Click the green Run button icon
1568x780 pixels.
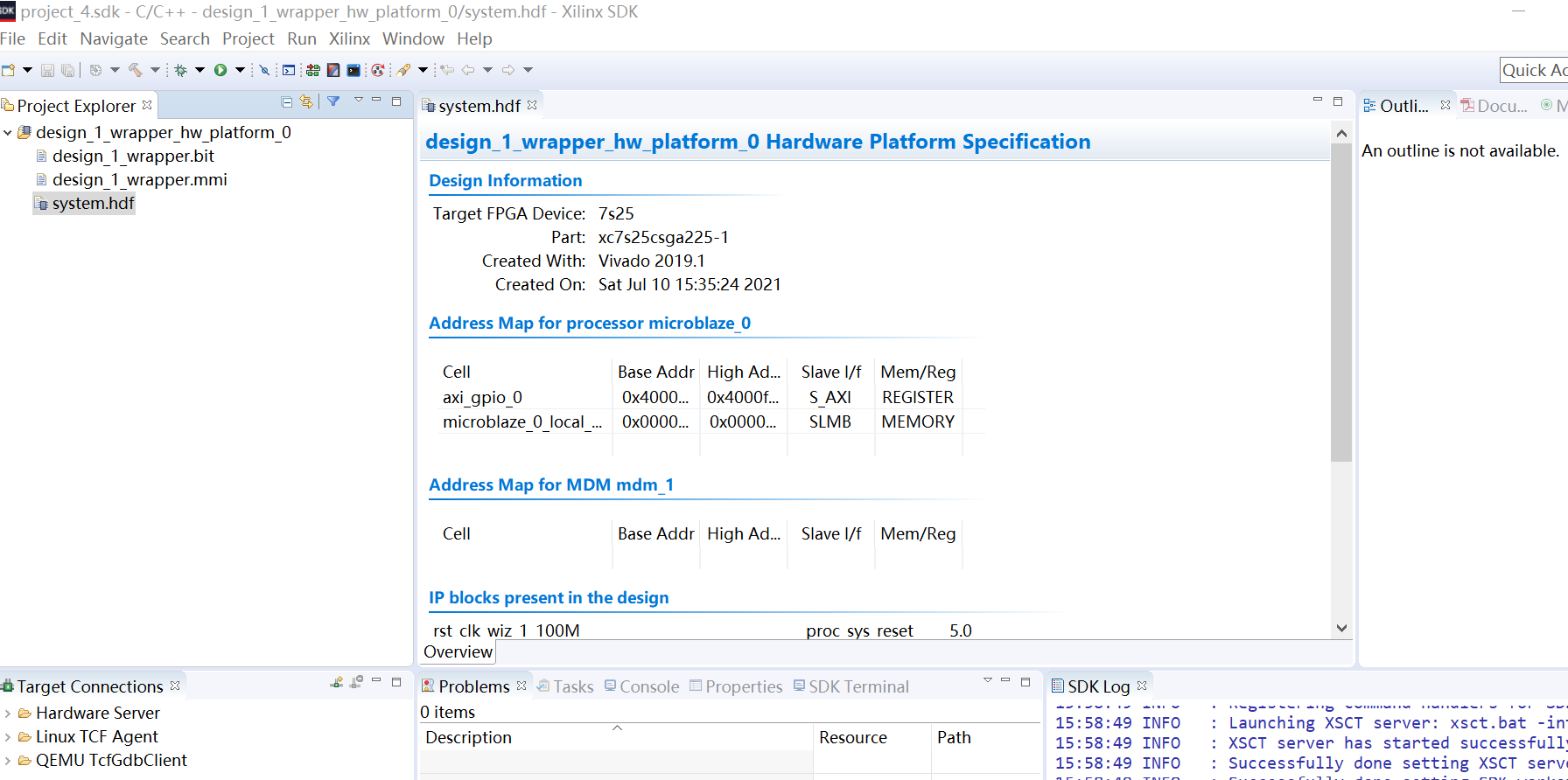coord(220,70)
